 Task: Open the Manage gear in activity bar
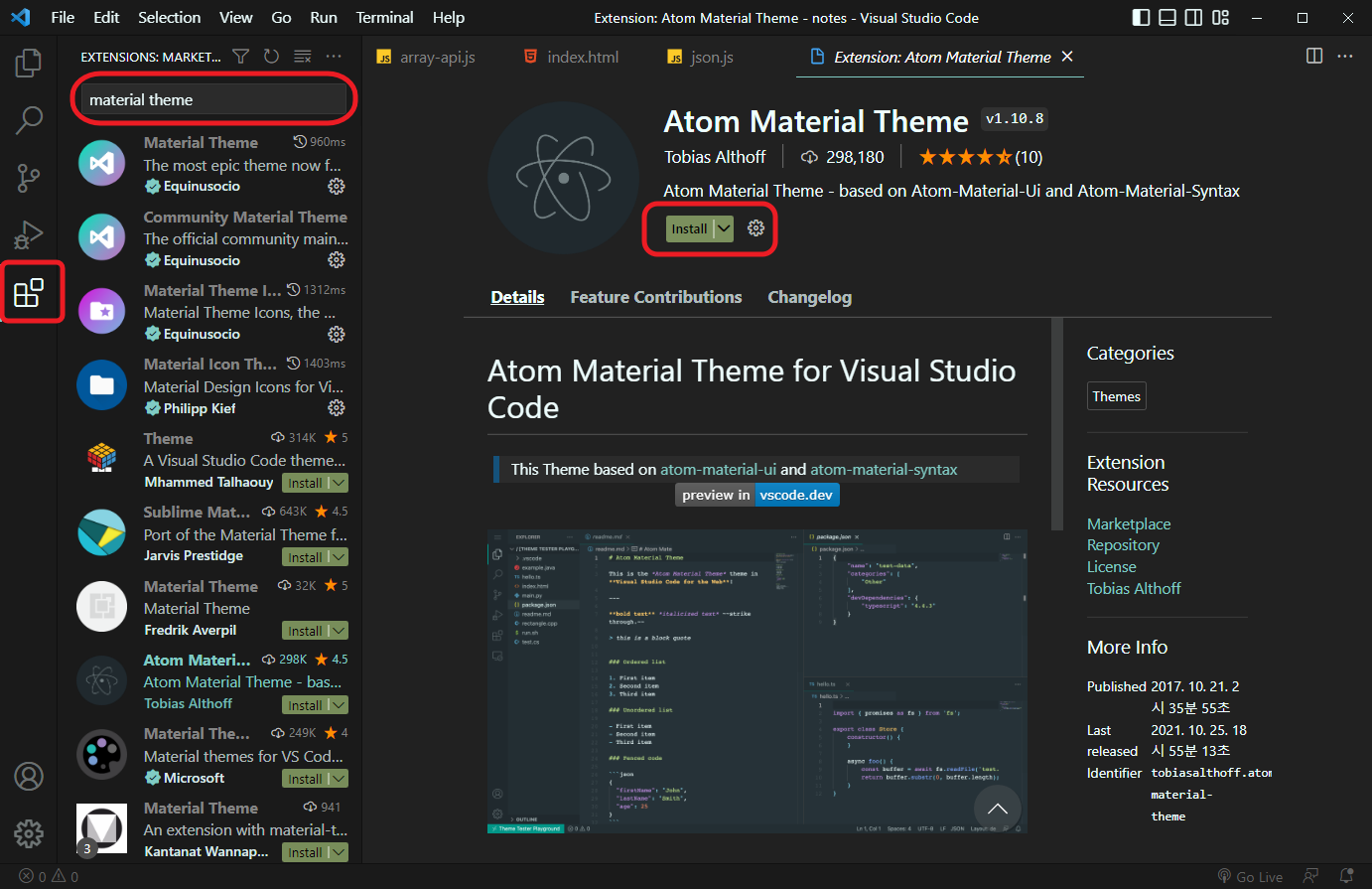coord(29,833)
